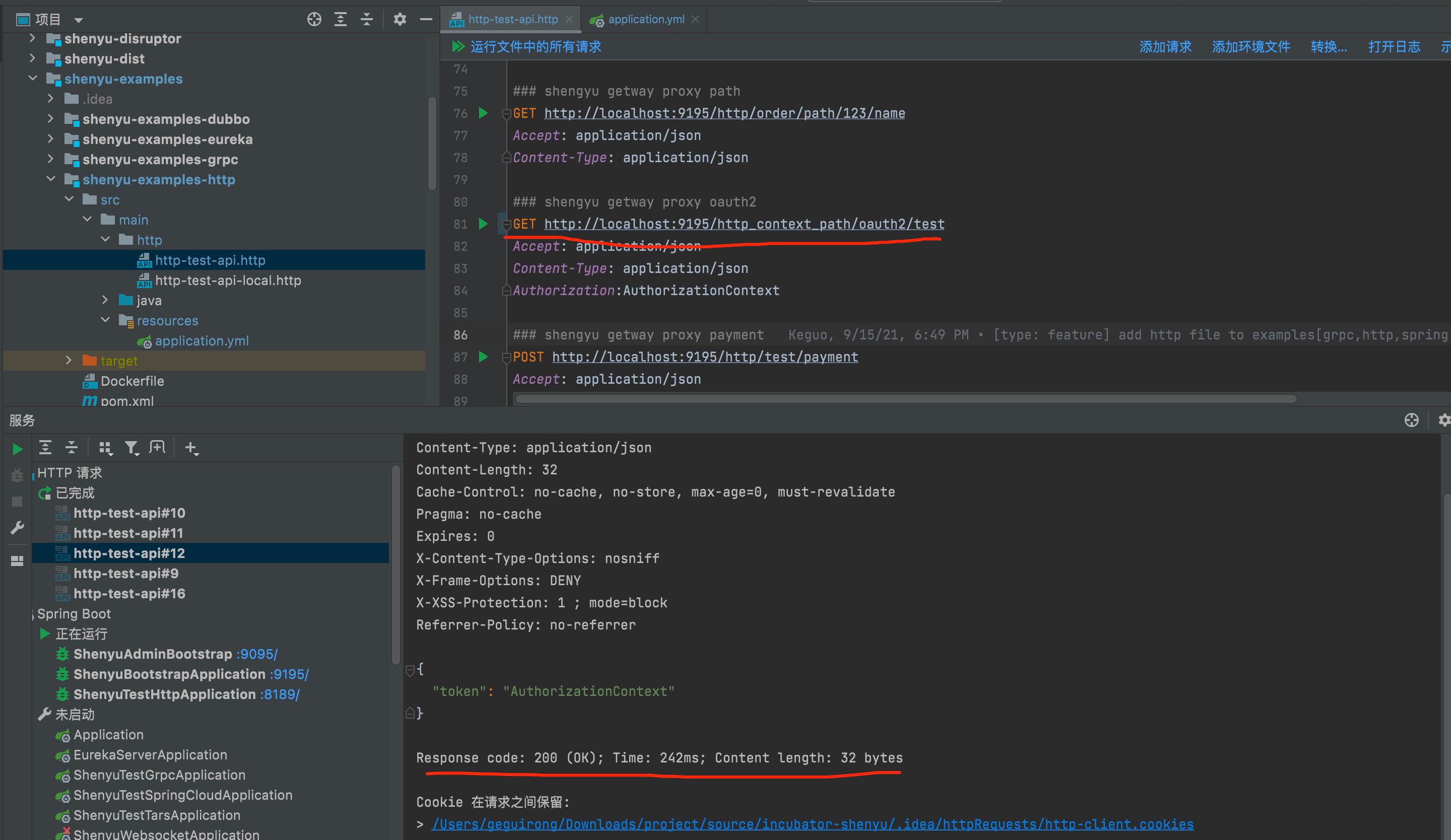Fold the request block at line 87
This screenshot has width=1451, height=840.
click(x=506, y=357)
